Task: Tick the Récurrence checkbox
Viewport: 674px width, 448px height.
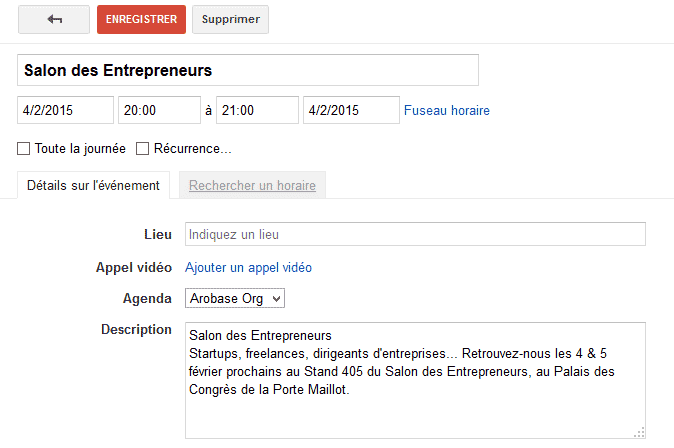Action: pos(142,149)
